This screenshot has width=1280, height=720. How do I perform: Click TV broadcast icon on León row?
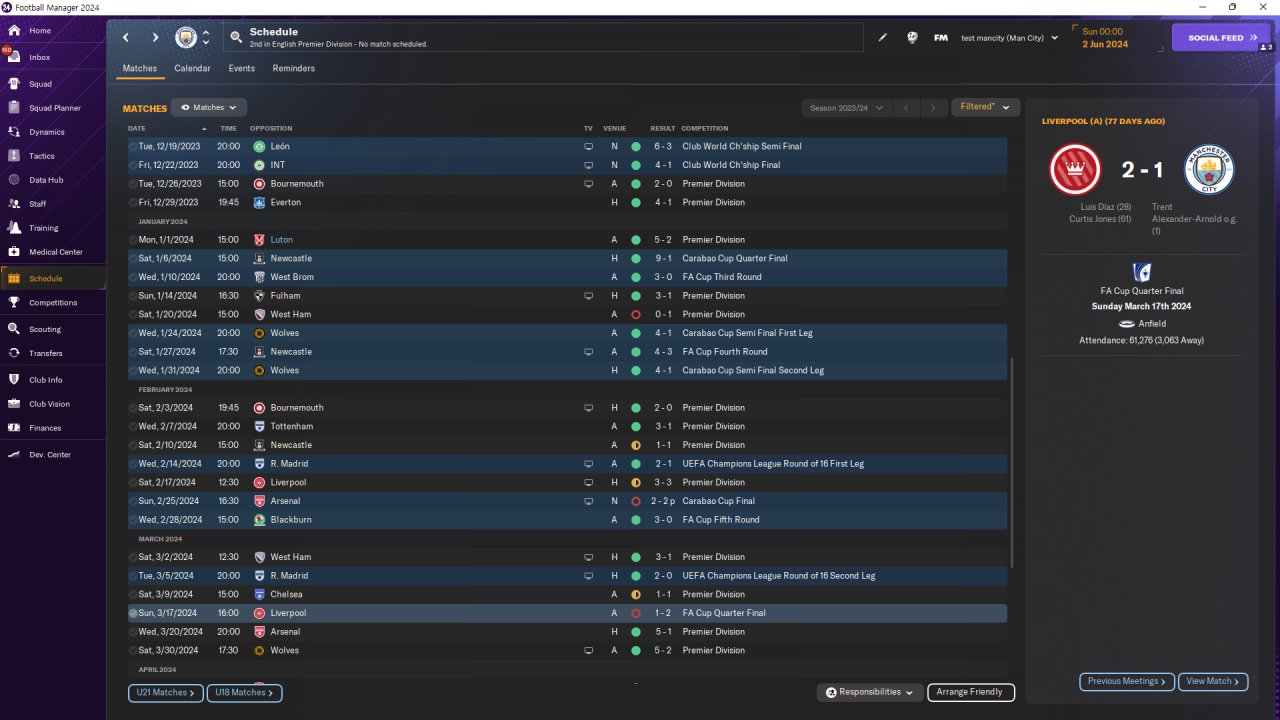[588, 146]
